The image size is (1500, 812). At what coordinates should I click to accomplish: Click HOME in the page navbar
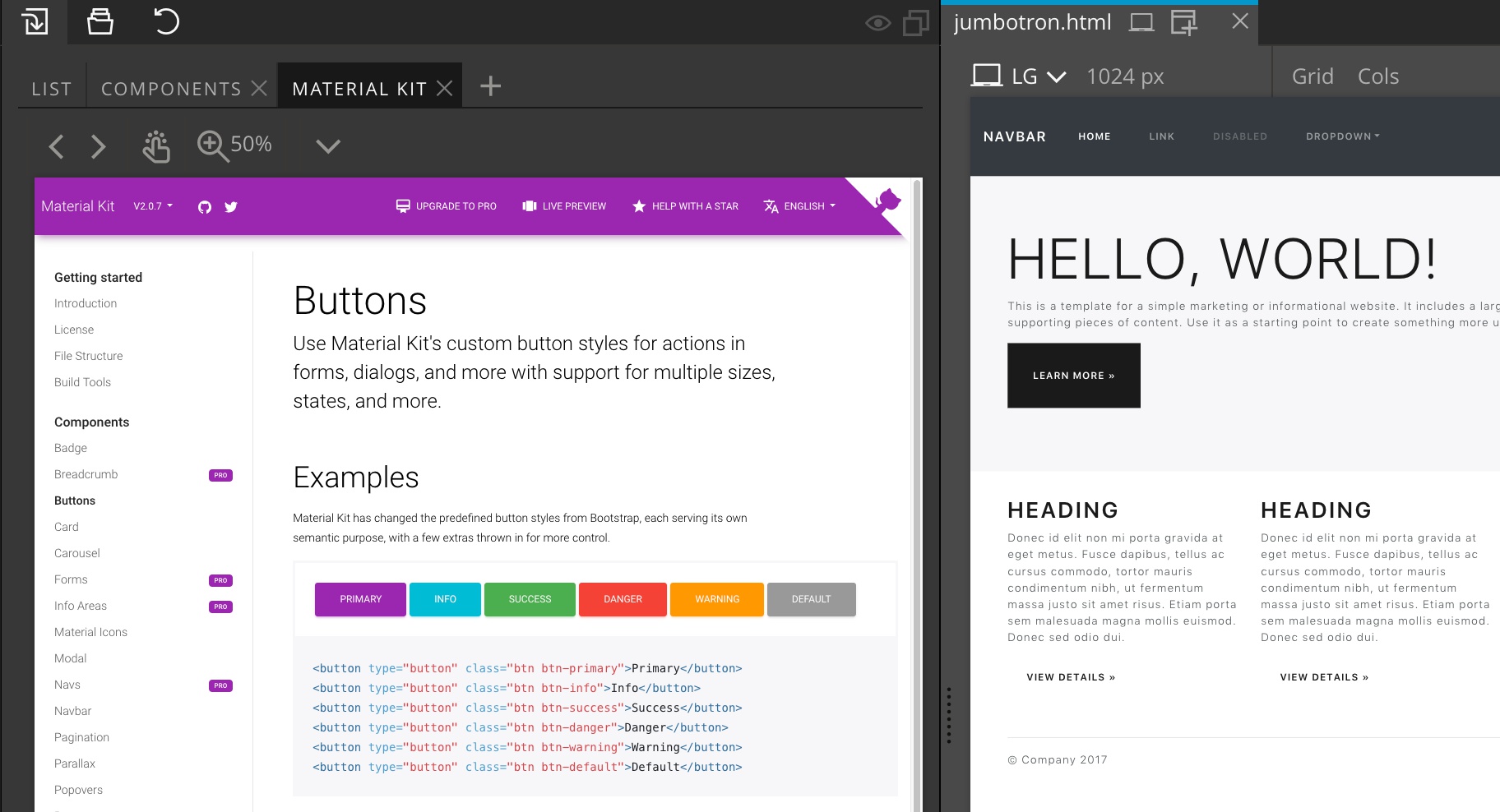[x=1095, y=136]
